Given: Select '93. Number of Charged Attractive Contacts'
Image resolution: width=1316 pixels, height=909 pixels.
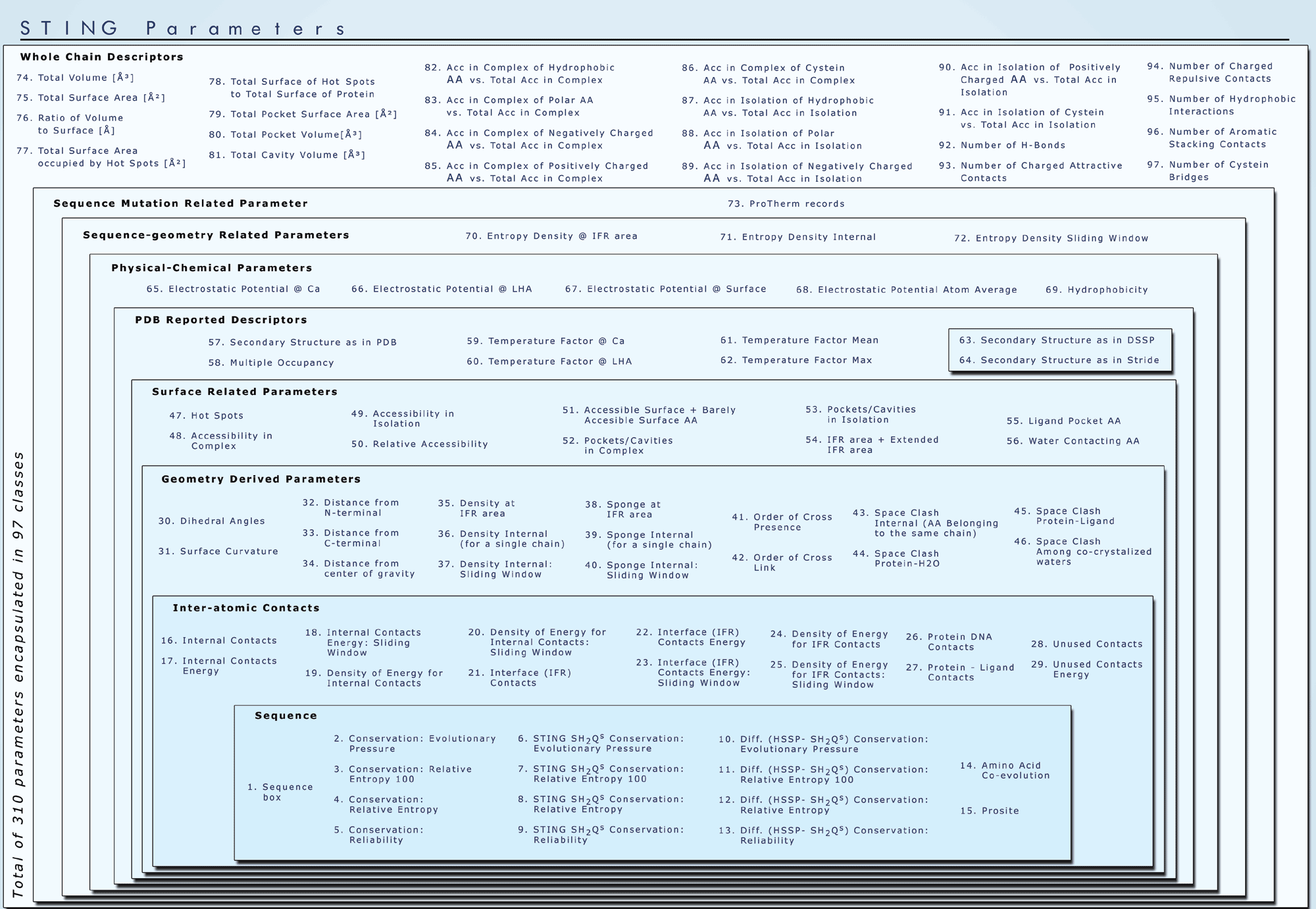Looking at the screenshot, I should [x=1030, y=171].
